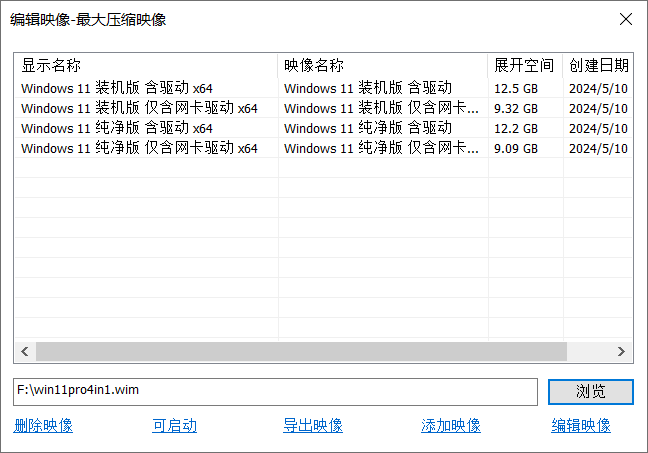Click the 可启动 bootable link
The image size is (648, 453).
pyautogui.click(x=174, y=426)
